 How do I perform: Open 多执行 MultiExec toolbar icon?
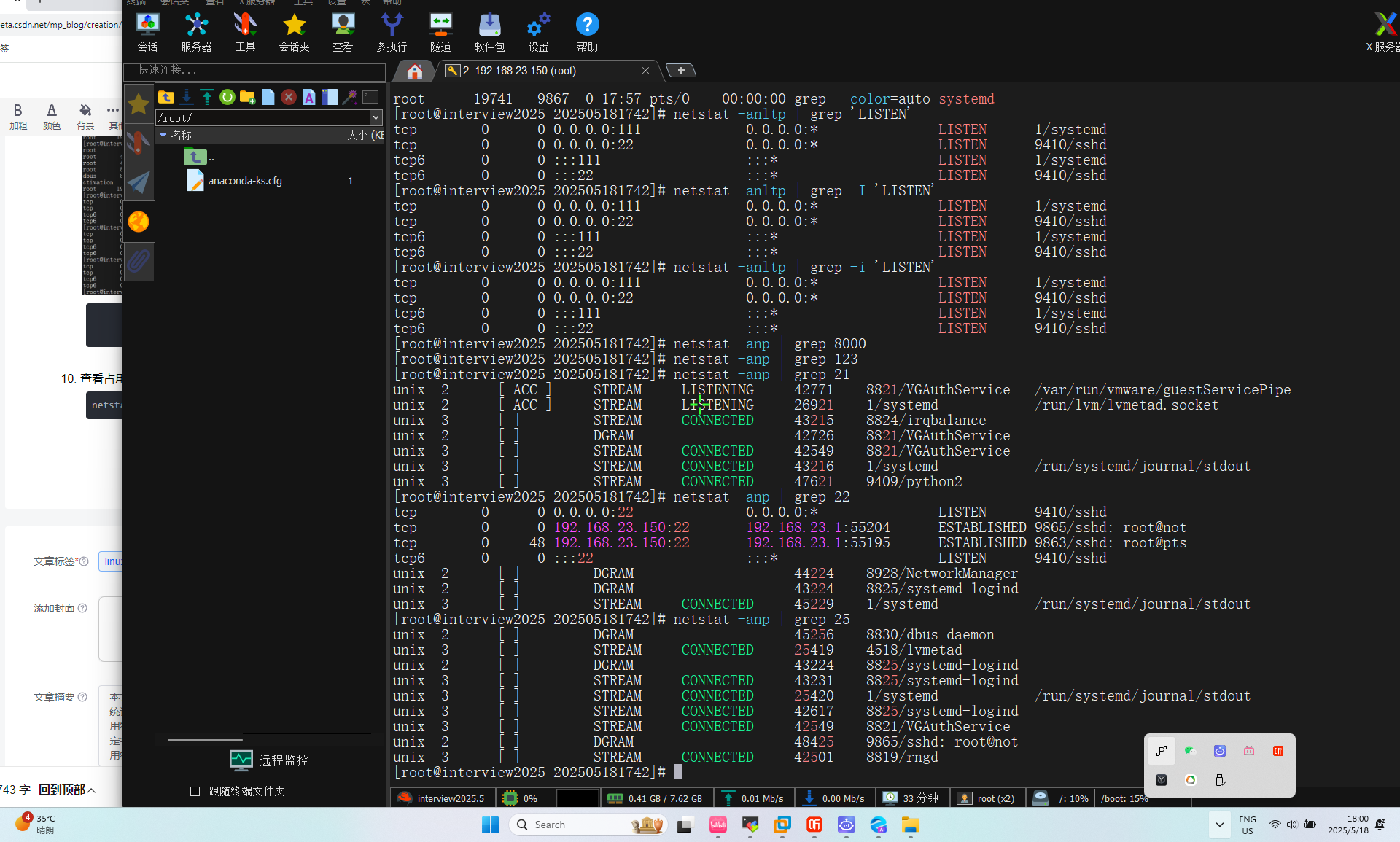[392, 33]
